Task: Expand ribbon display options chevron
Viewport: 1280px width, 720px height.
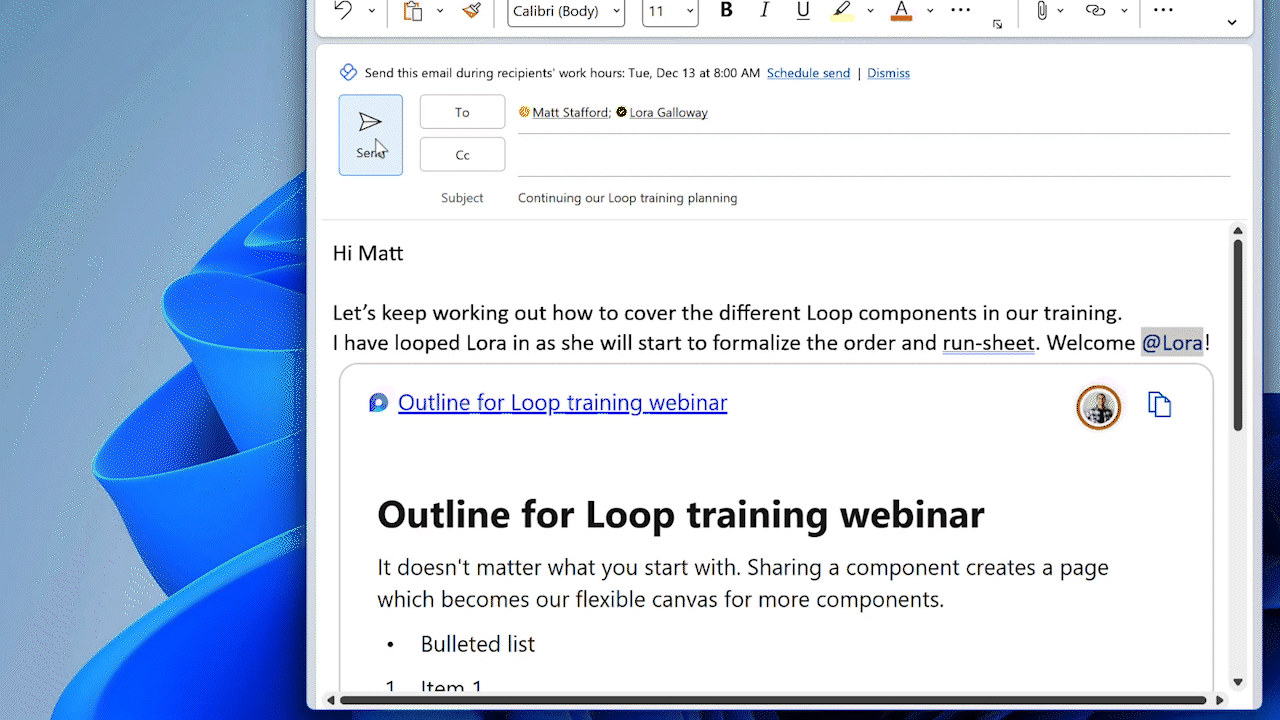Action: [x=1232, y=23]
